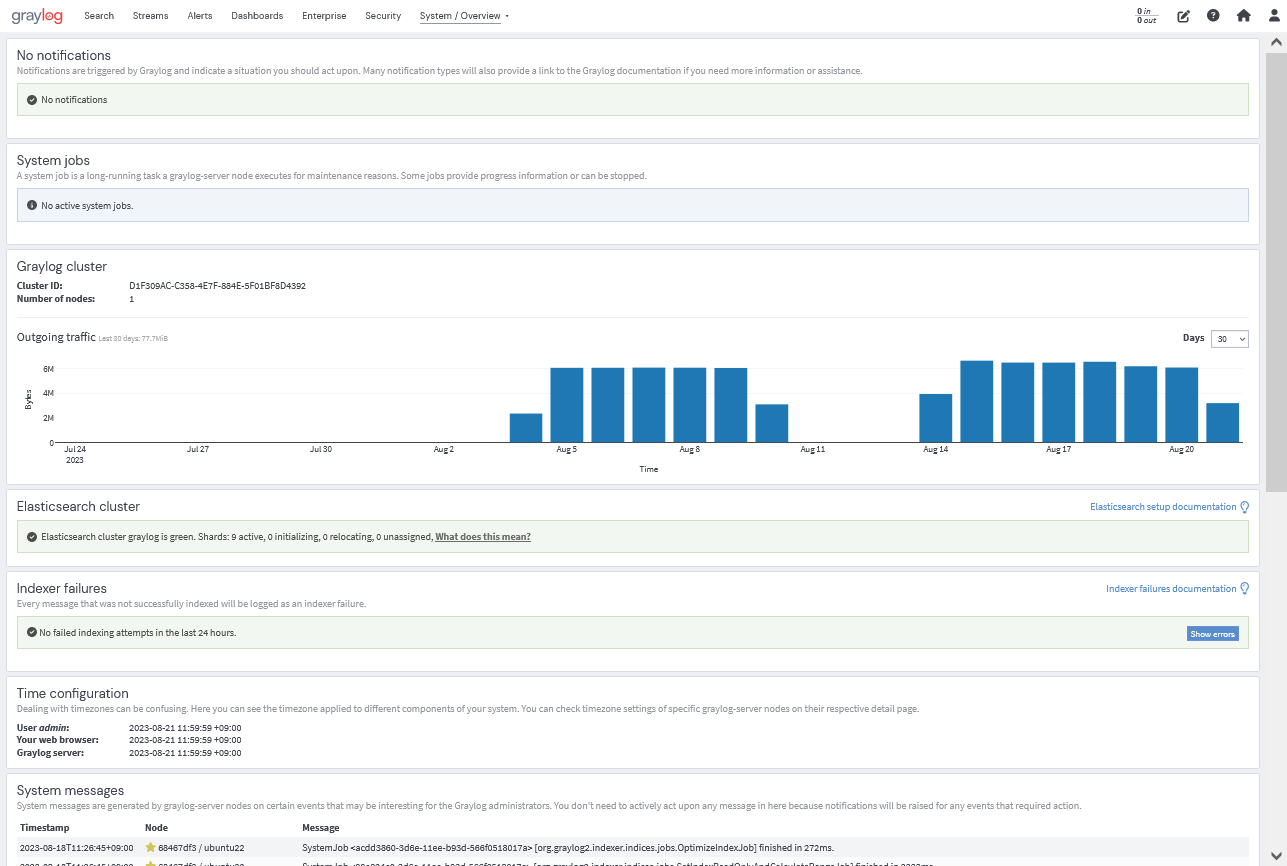The height and width of the screenshot is (866, 1287).
Task: Click the Timestamp column header
Action: click(x=44, y=828)
